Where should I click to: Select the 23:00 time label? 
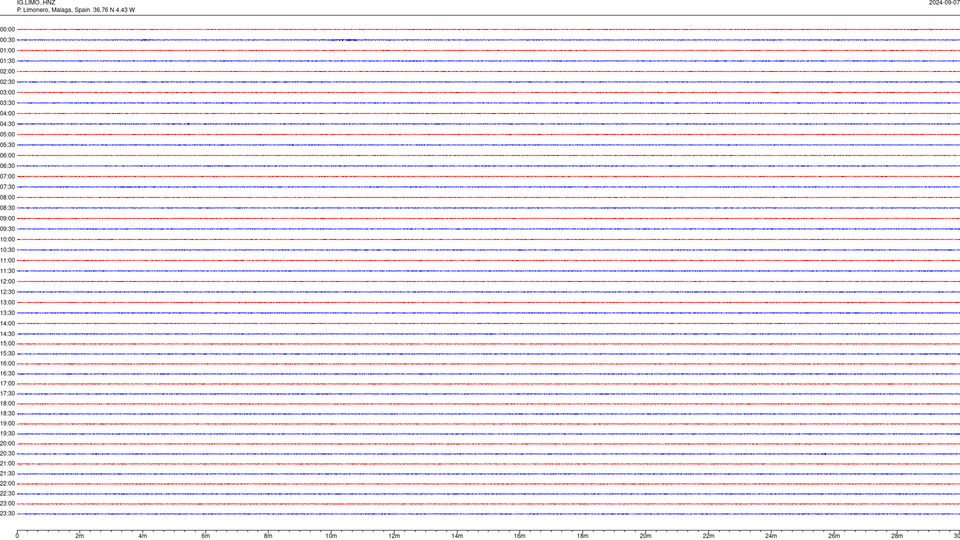[x=7, y=504]
